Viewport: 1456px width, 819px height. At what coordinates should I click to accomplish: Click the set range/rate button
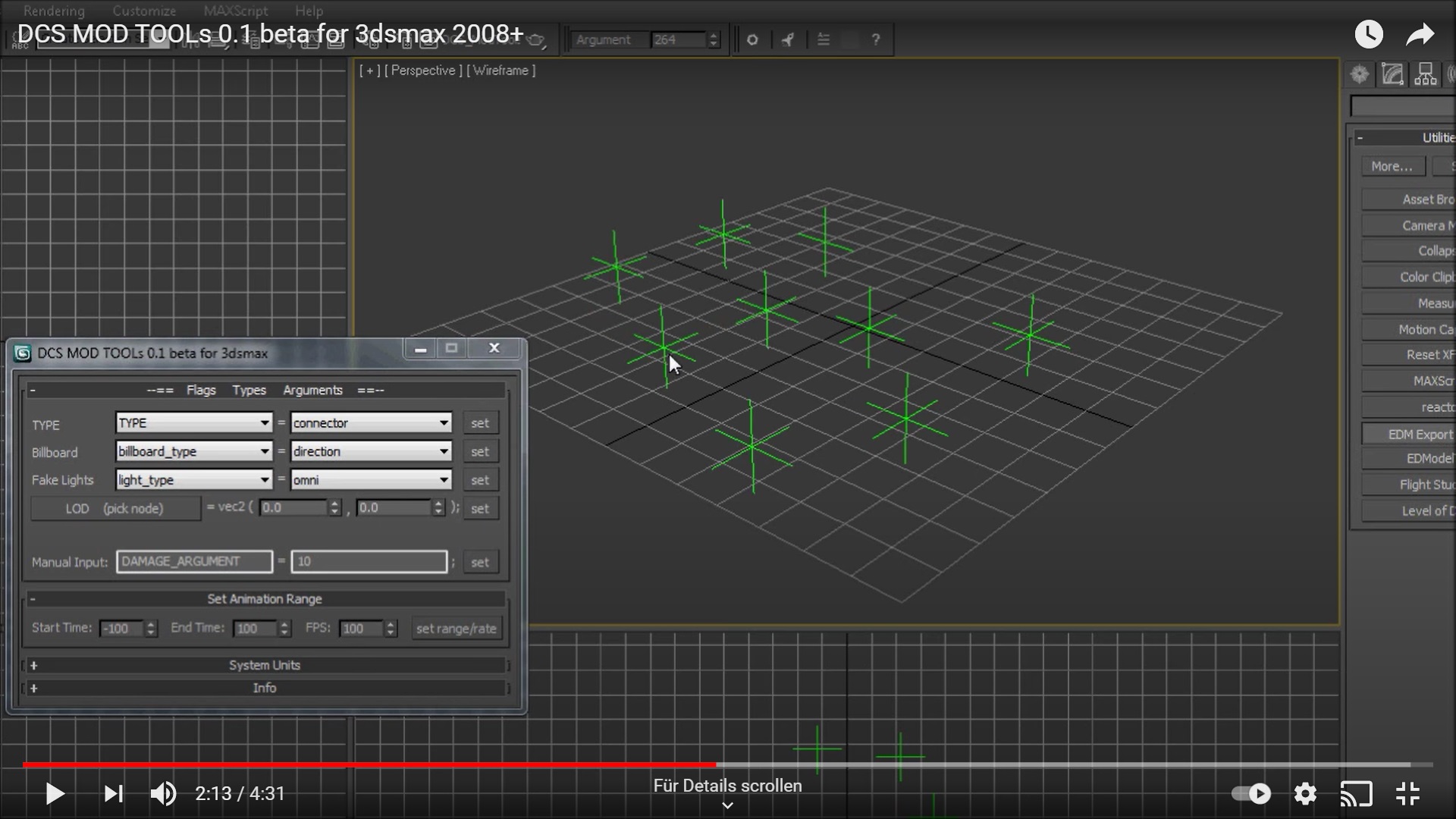pos(457,628)
